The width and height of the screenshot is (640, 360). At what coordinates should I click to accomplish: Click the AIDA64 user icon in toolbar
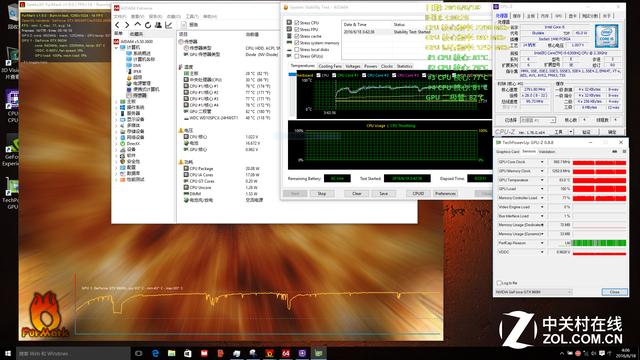[x=158, y=25]
